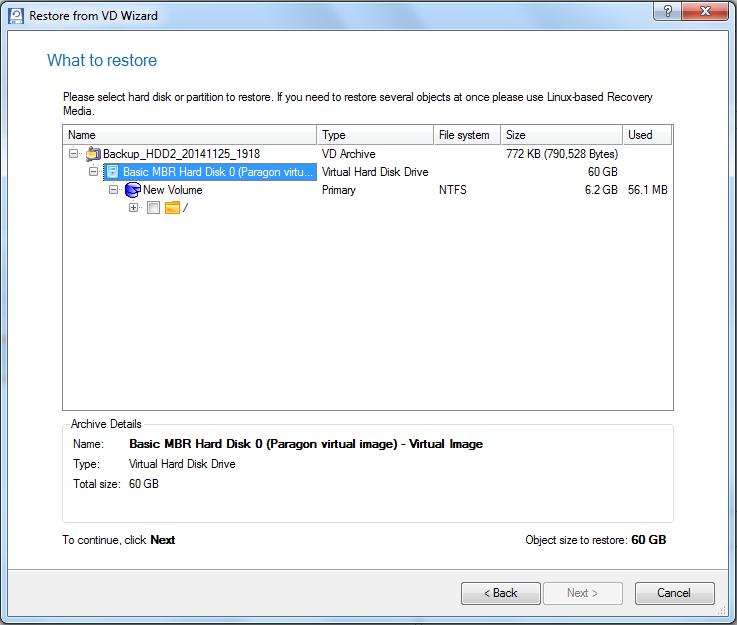737x625 pixels.
Task: Click the Primary type cell
Action: pos(338,190)
